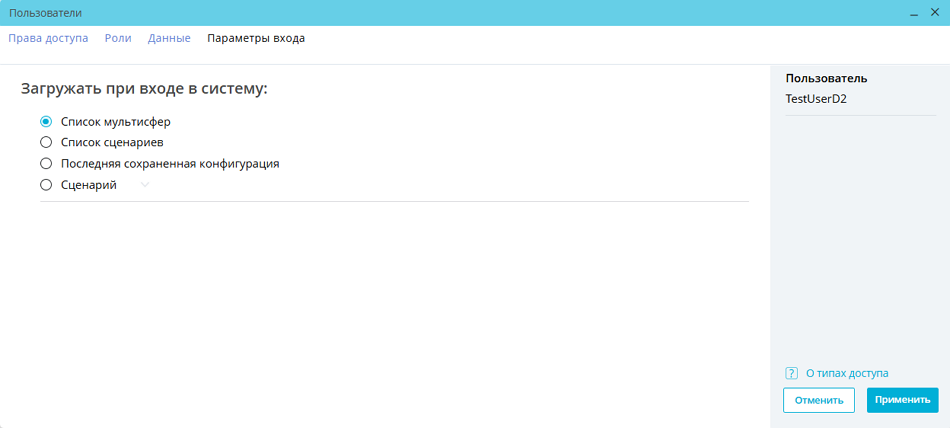Switch to the Роли tab

118,38
